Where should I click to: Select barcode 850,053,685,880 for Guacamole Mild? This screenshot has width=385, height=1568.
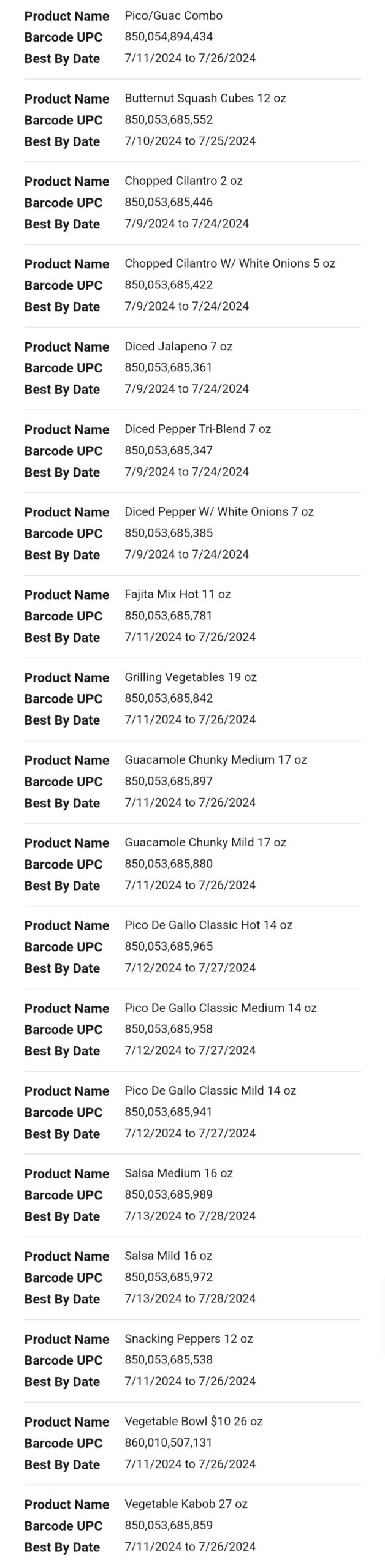[x=169, y=864]
